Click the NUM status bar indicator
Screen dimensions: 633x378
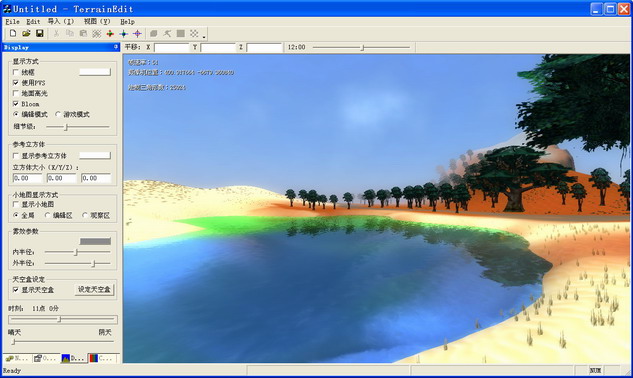(x=595, y=370)
